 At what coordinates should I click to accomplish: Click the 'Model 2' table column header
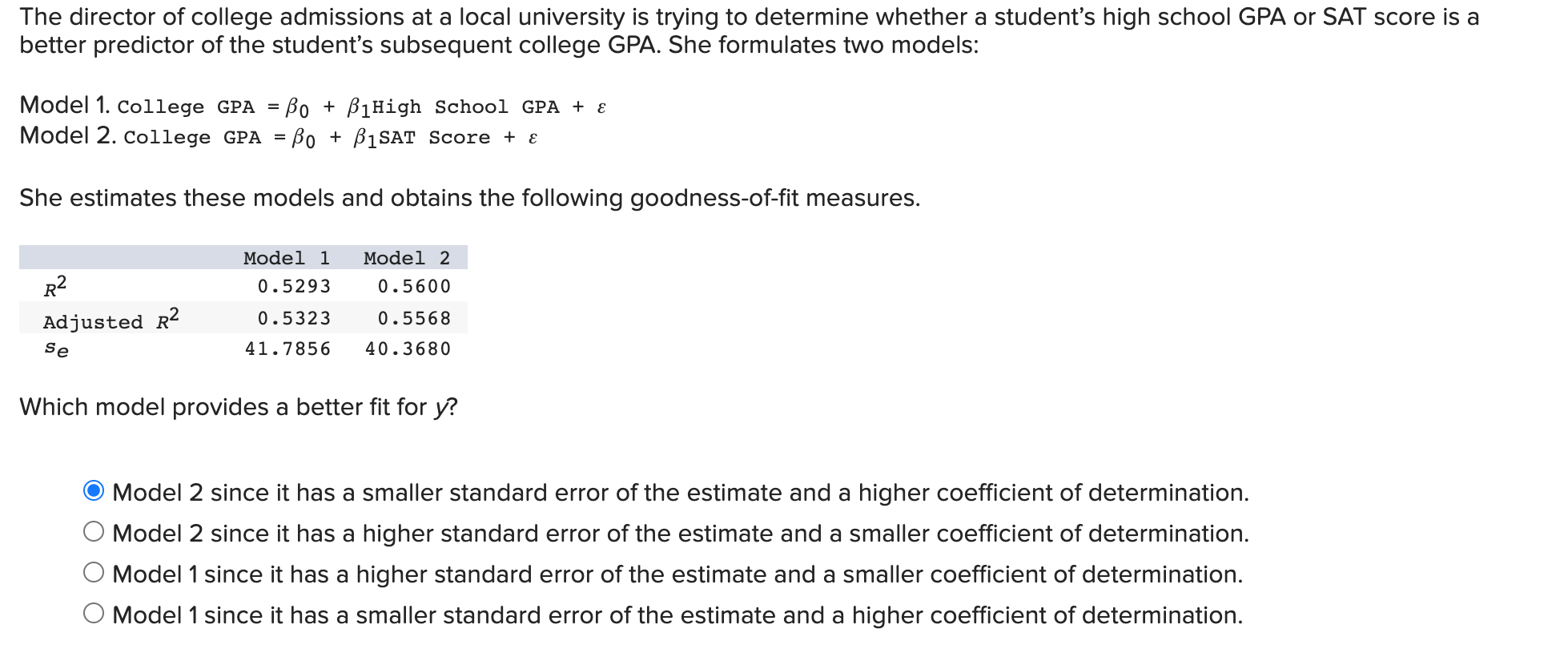pyautogui.click(x=407, y=258)
